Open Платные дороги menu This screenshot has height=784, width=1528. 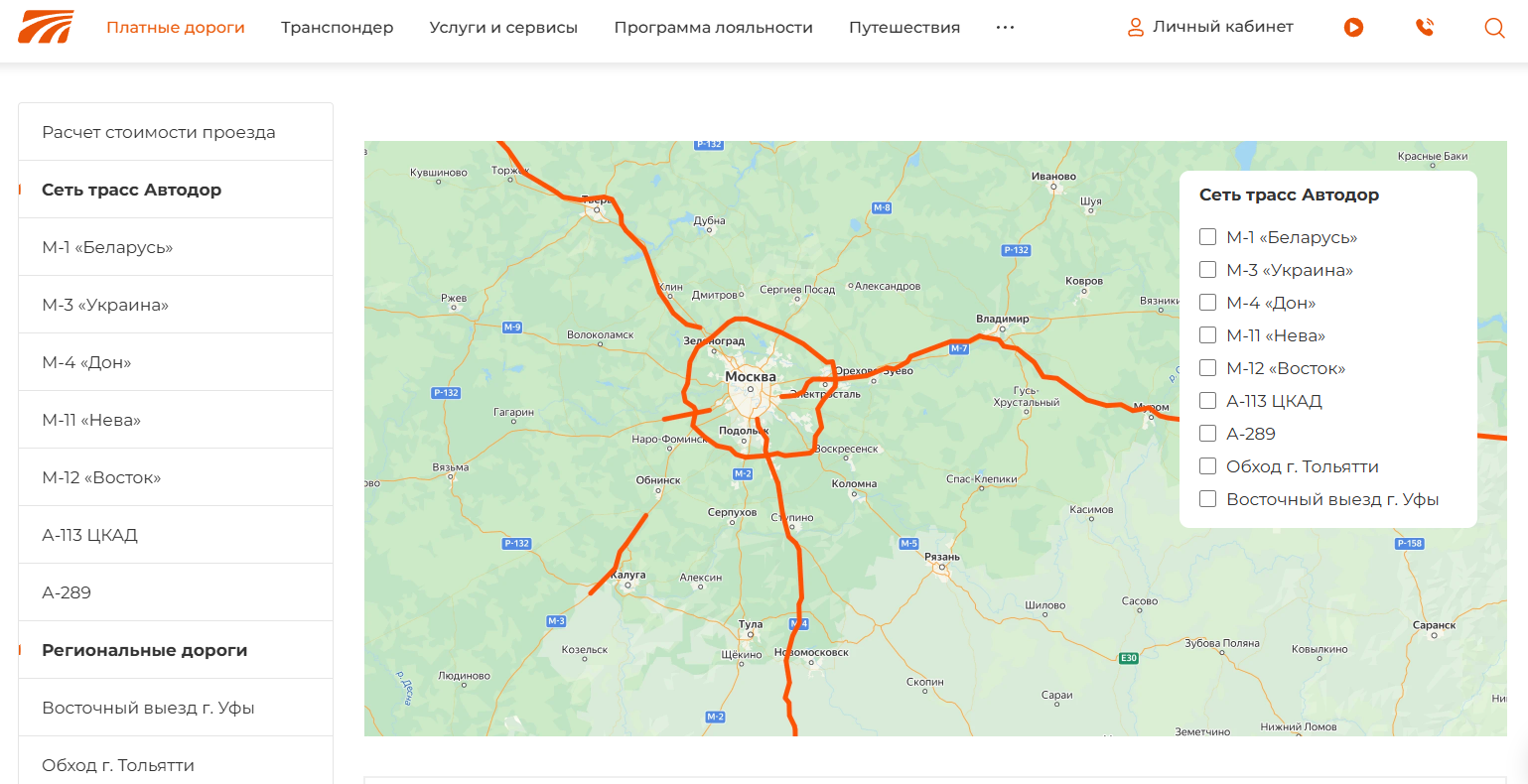pyautogui.click(x=176, y=28)
